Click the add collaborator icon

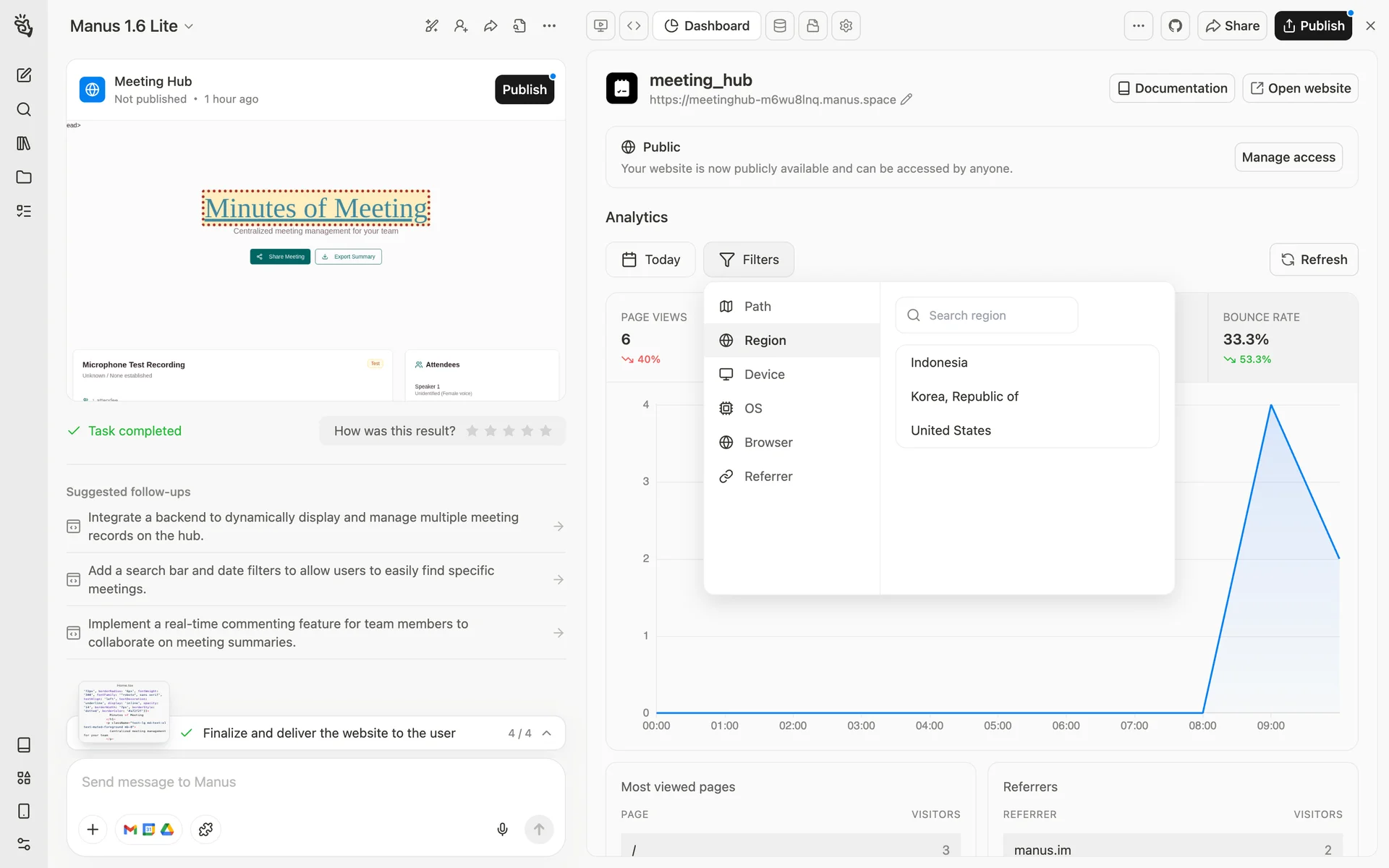click(461, 26)
